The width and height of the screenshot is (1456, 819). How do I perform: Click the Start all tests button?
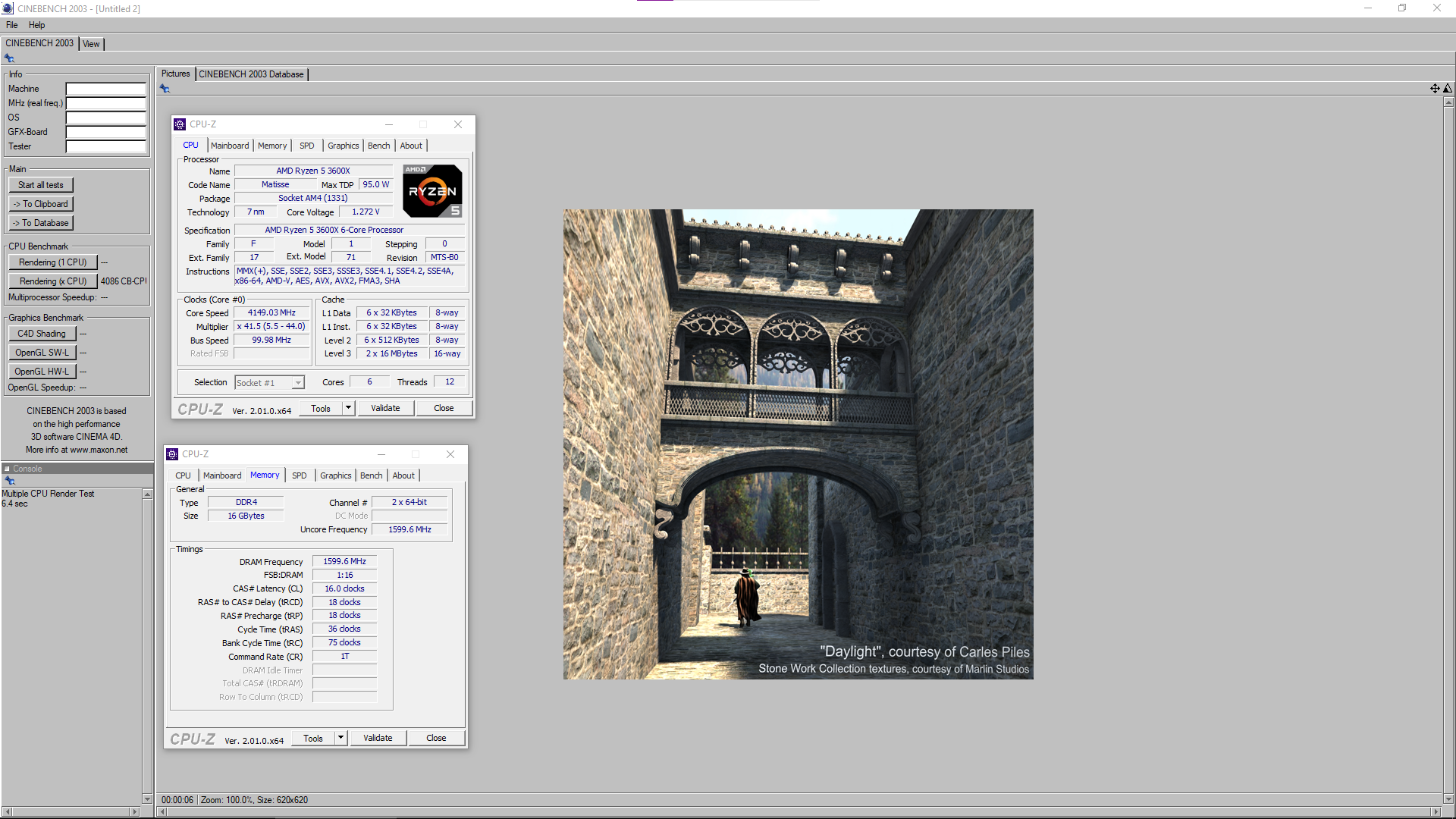(41, 185)
